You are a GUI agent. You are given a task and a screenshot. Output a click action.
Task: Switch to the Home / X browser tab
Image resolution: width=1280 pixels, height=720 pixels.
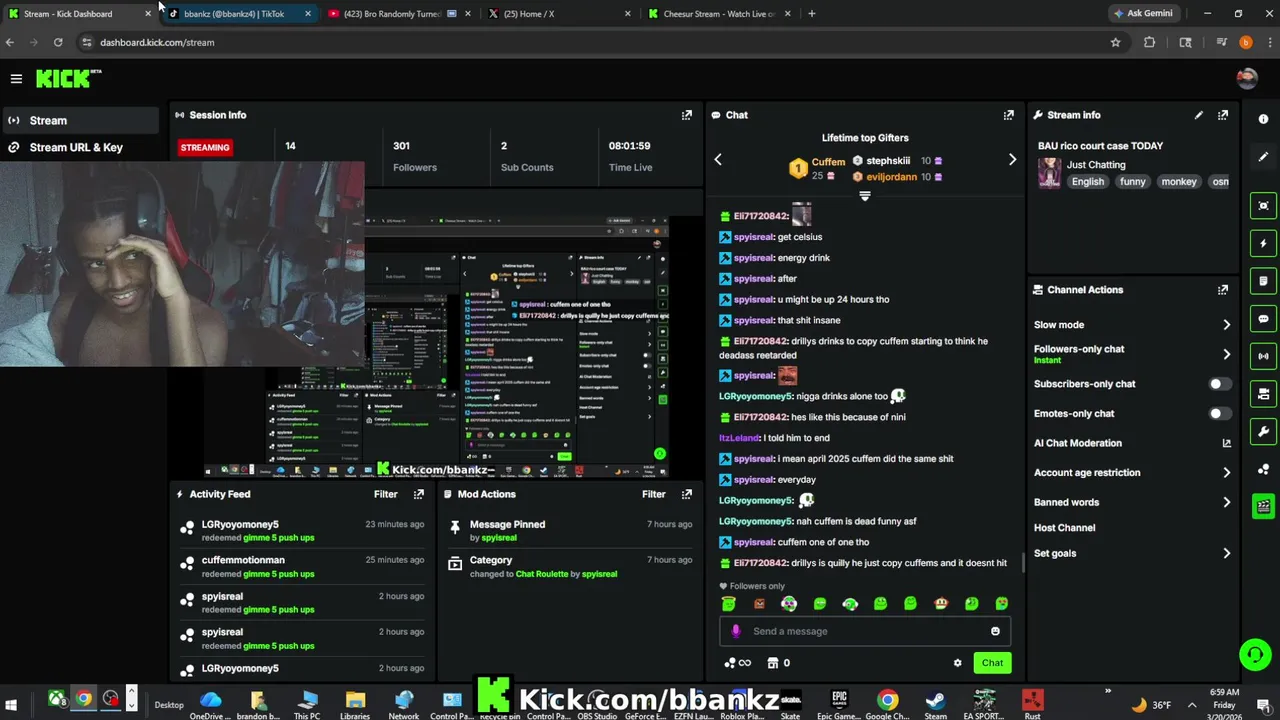pyautogui.click(x=558, y=14)
